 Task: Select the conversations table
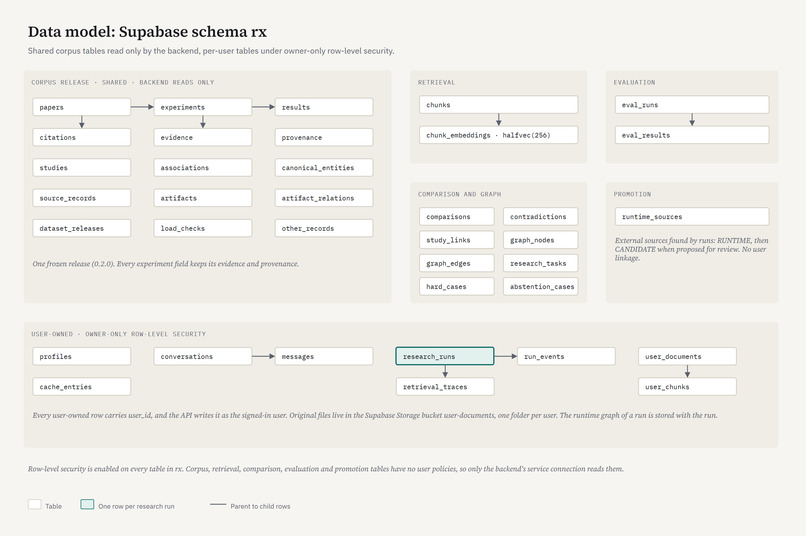coord(203,356)
